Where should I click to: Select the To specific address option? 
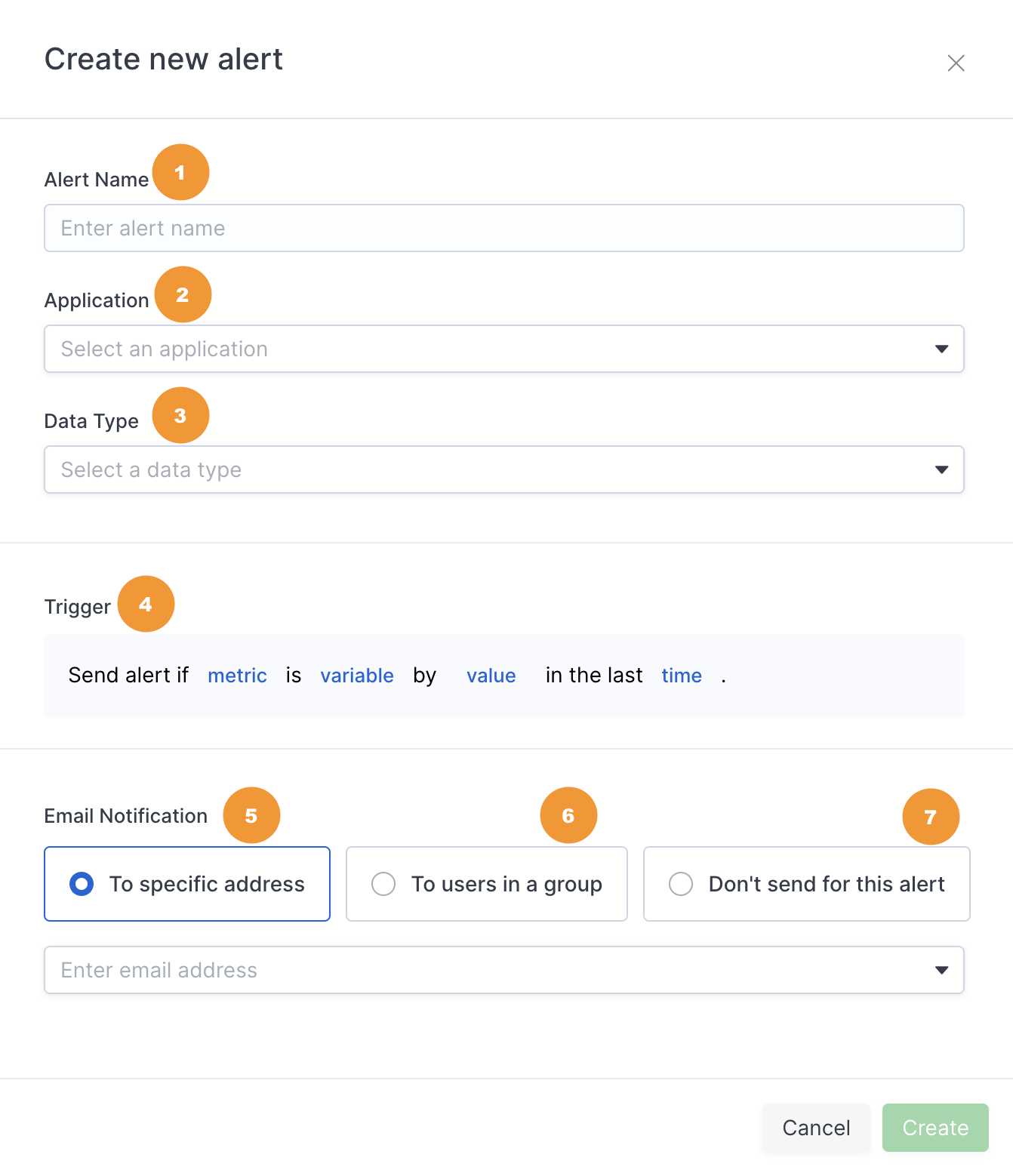[x=187, y=884]
